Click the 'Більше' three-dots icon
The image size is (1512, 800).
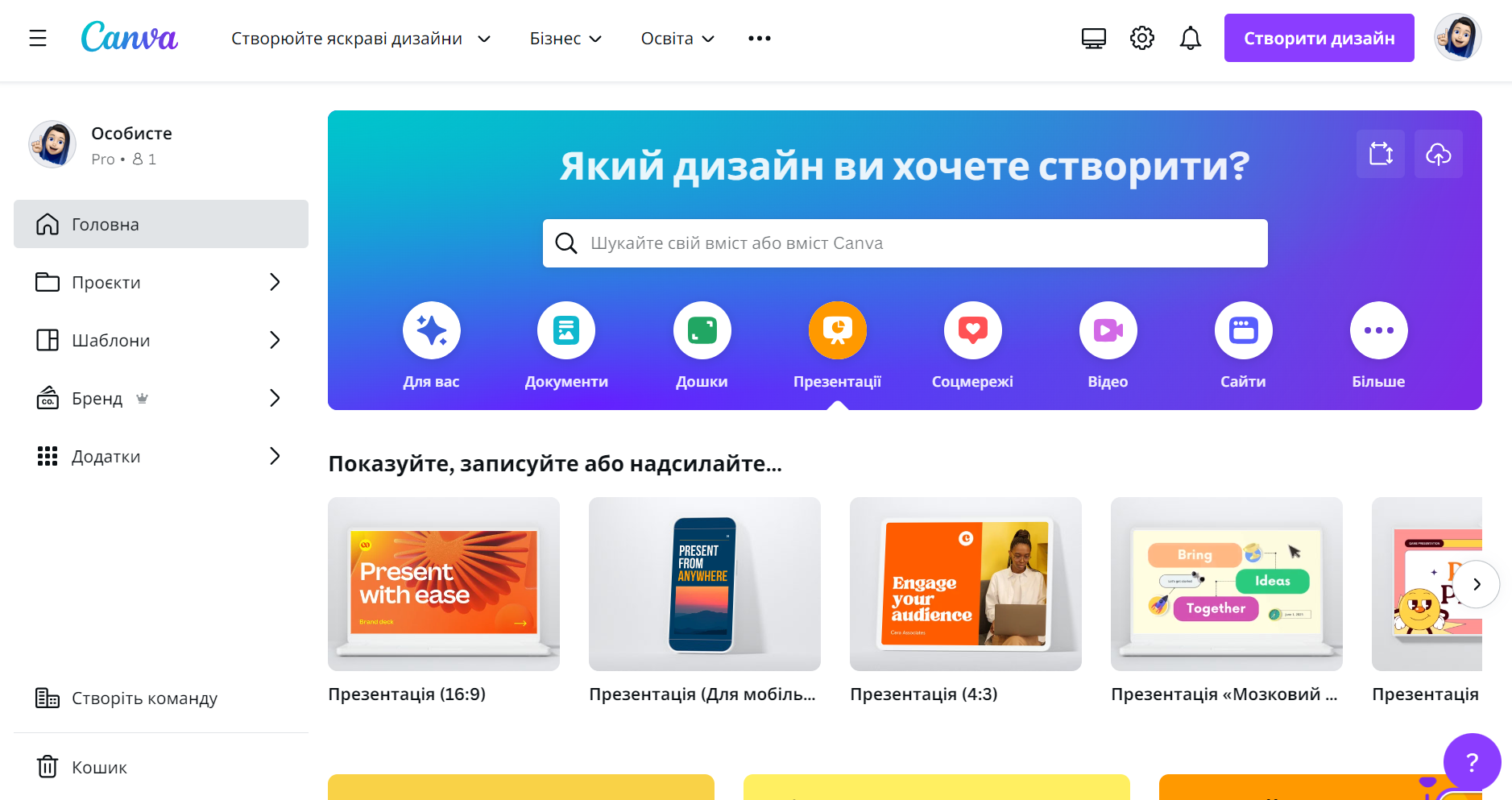[1379, 330]
